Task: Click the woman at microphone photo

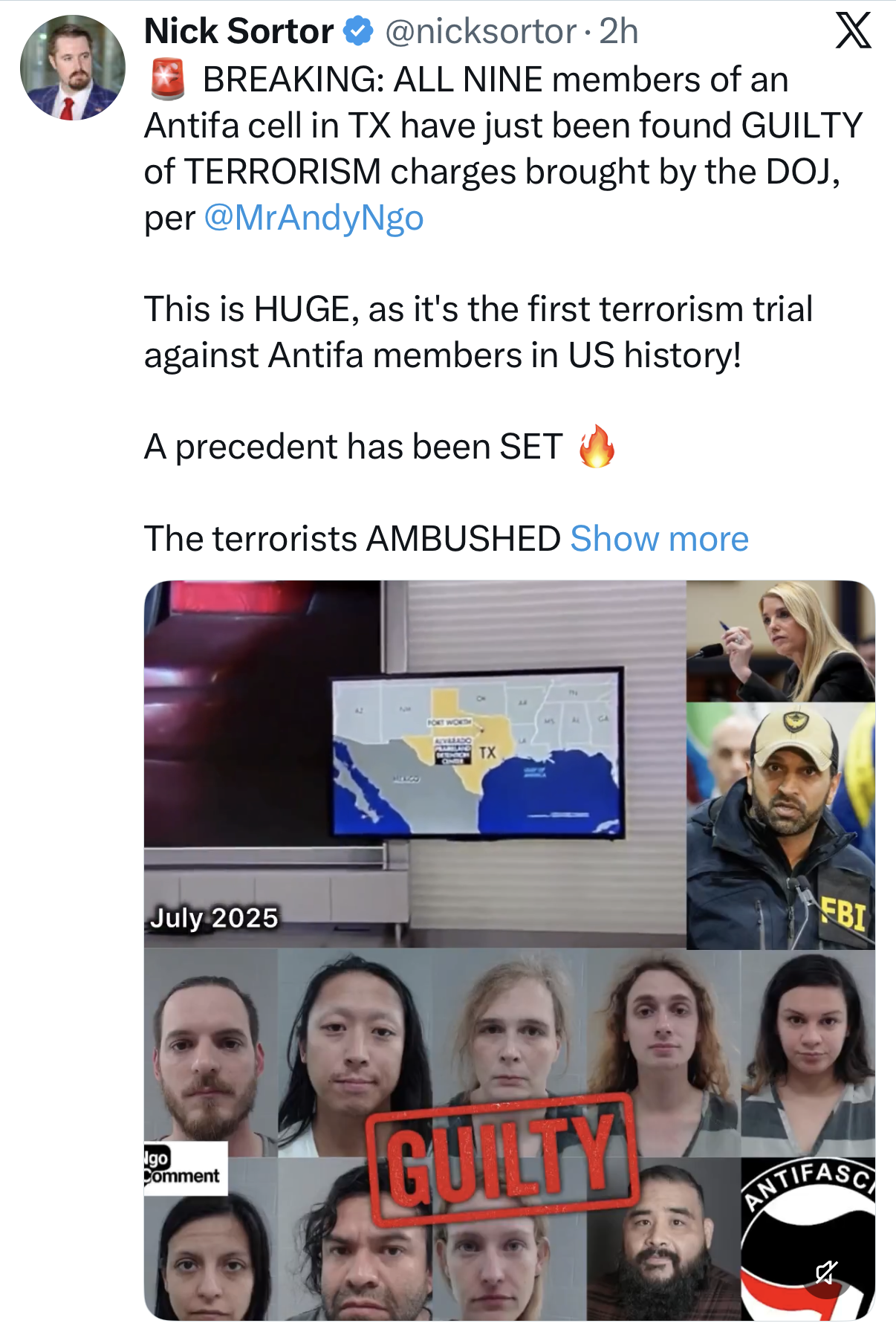Action: (x=781, y=641)
